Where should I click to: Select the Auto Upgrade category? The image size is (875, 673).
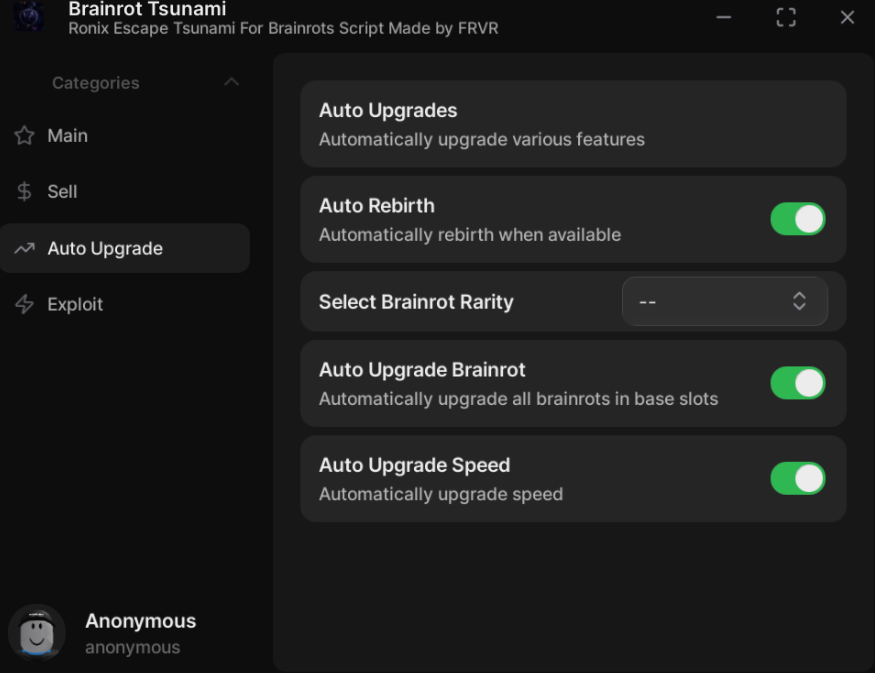click(105, 249)
